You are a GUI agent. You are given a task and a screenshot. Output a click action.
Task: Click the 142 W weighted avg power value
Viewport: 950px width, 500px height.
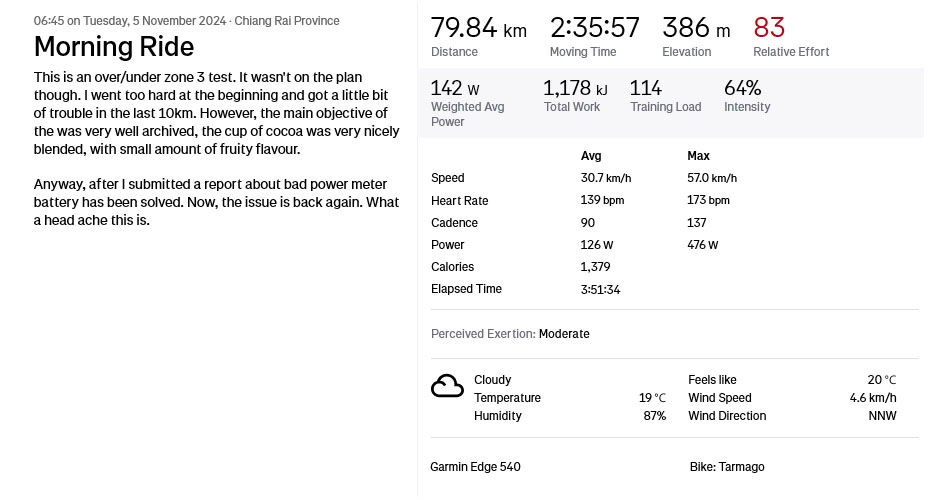pyautogui.click(x=455, y=88)
